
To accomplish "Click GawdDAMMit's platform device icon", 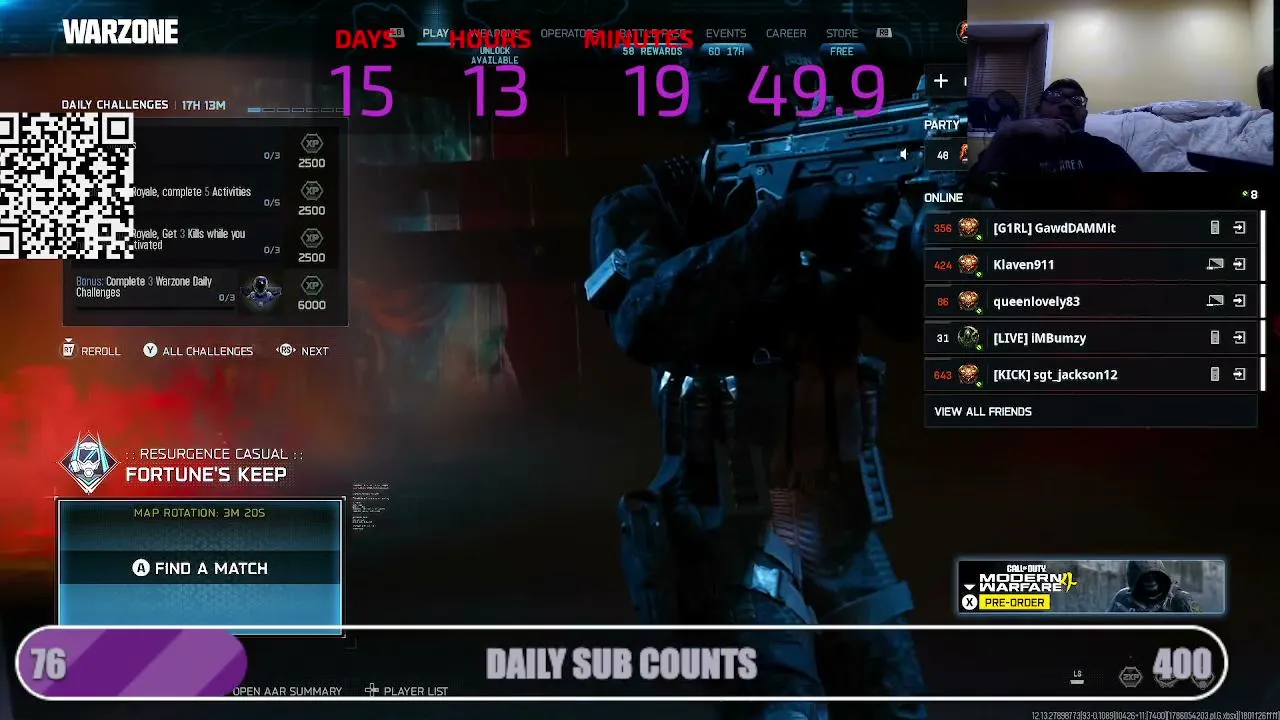I will point(1215,228).
